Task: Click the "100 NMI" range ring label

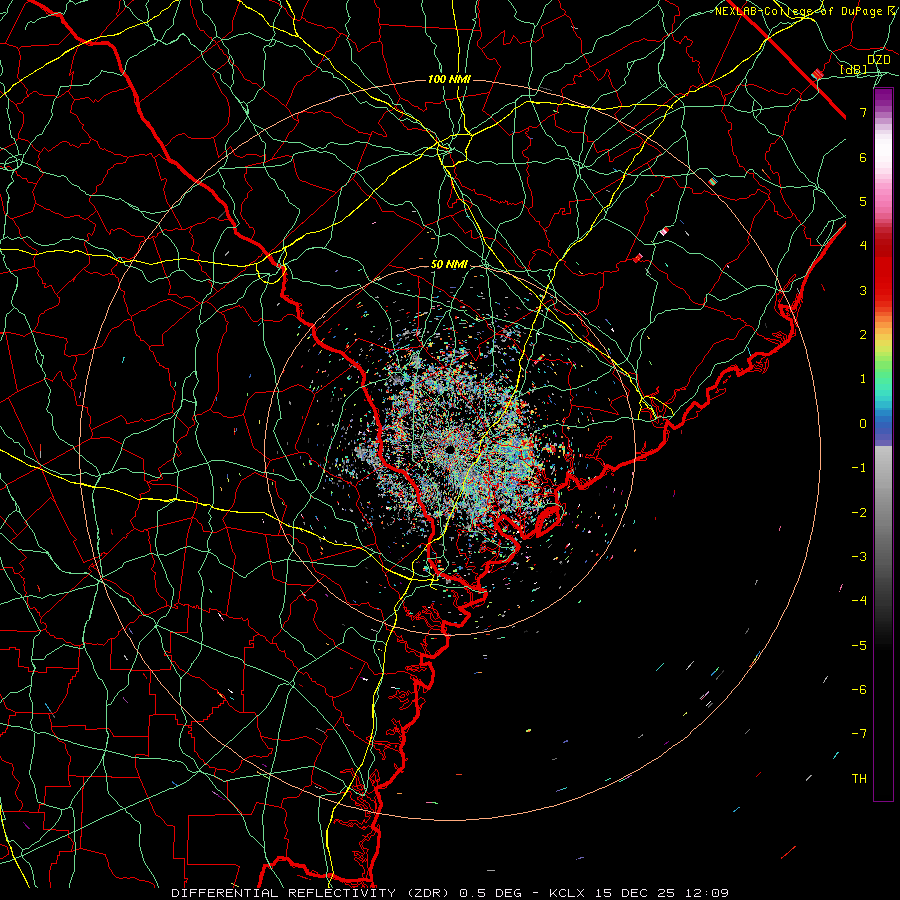Action: point(449,79)
